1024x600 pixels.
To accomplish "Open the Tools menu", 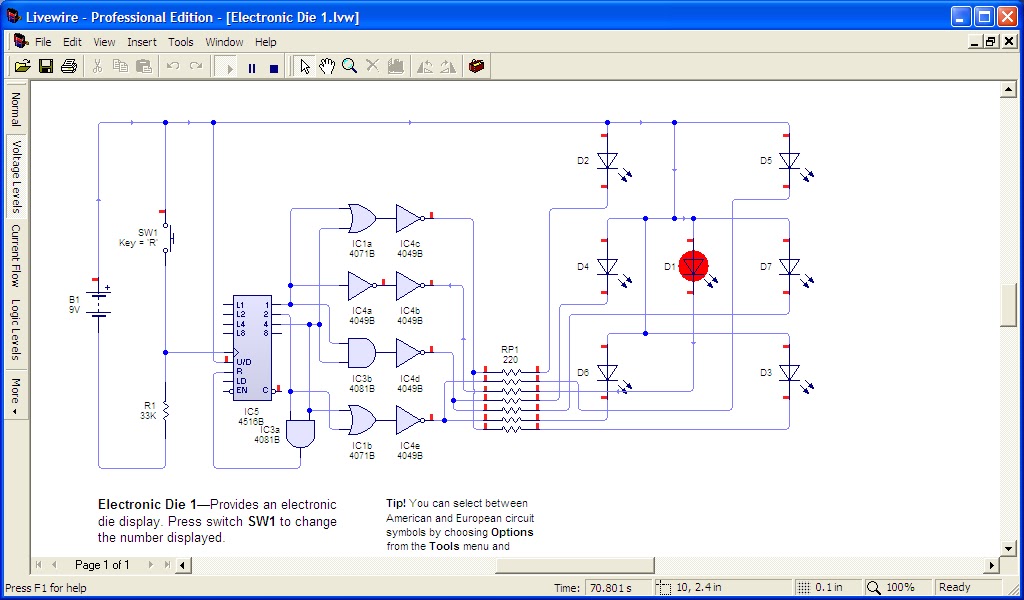I will [181, 42].
